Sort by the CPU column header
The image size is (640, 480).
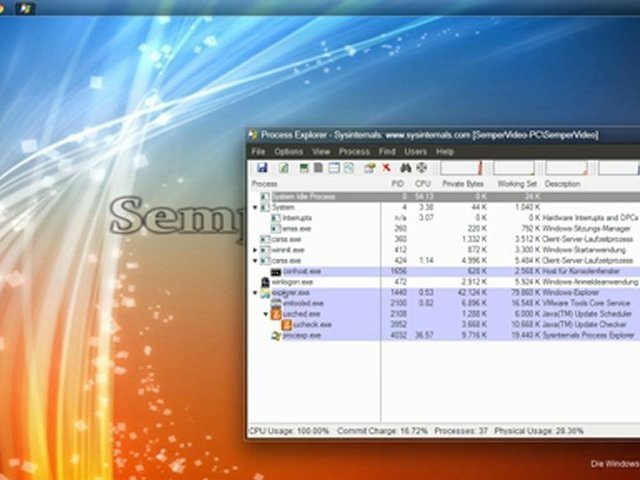pos(422,184)
